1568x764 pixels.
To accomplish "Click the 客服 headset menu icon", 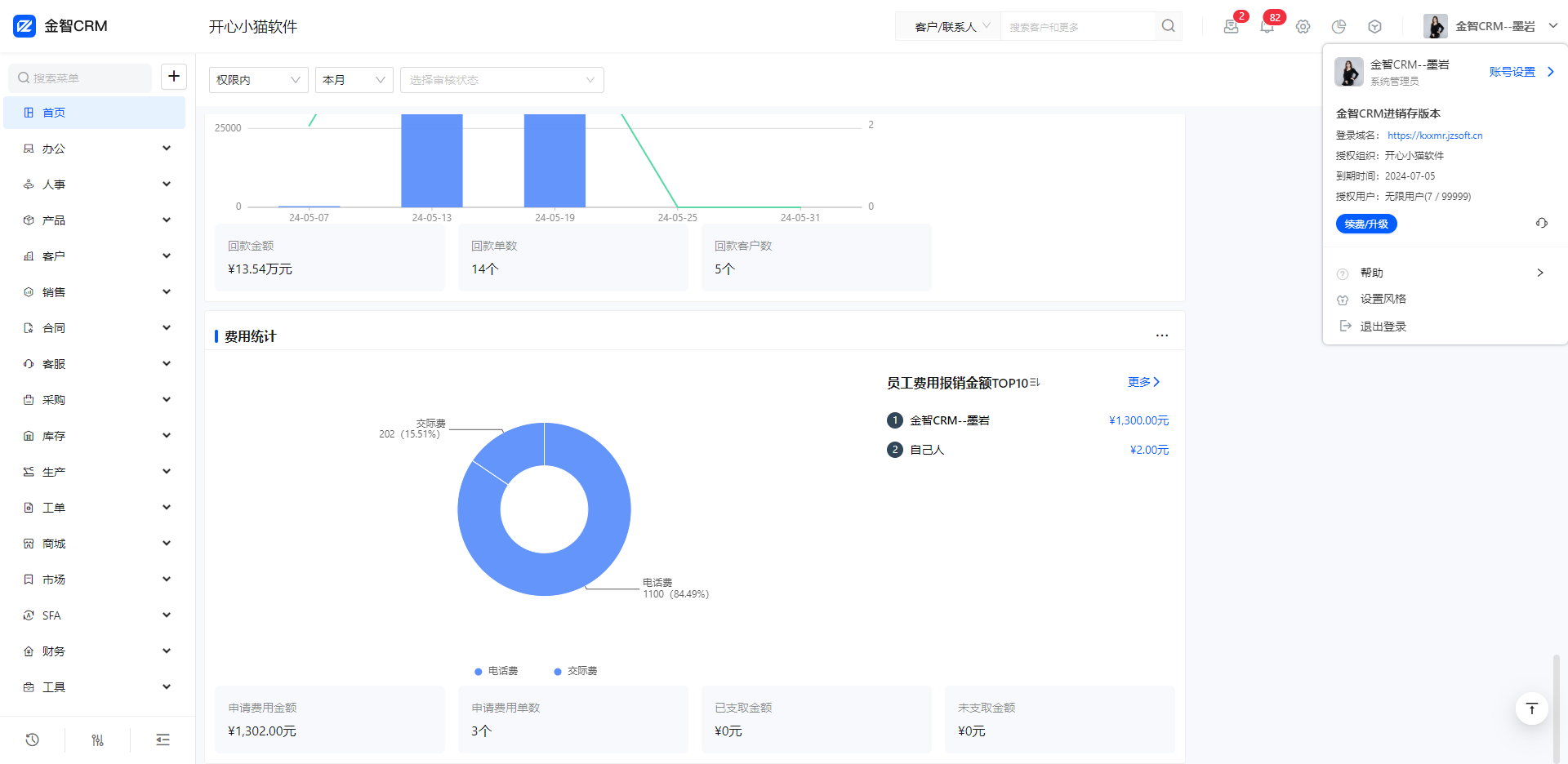I will click(29, 364).
